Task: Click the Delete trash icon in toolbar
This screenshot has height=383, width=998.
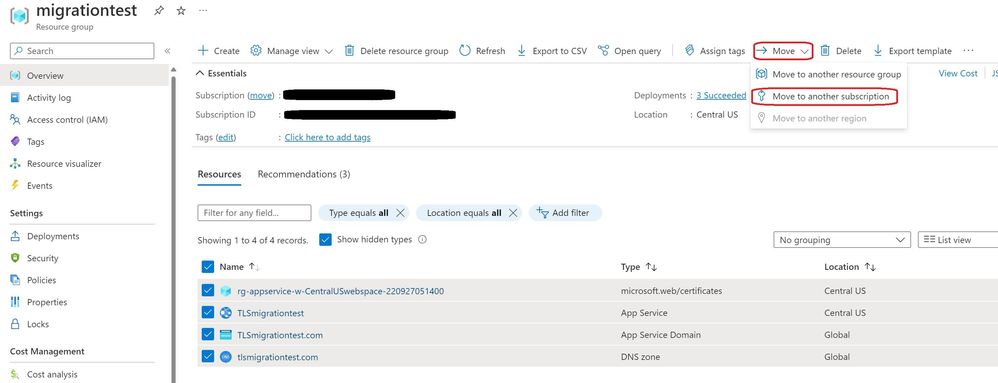Action: point(825,51)
